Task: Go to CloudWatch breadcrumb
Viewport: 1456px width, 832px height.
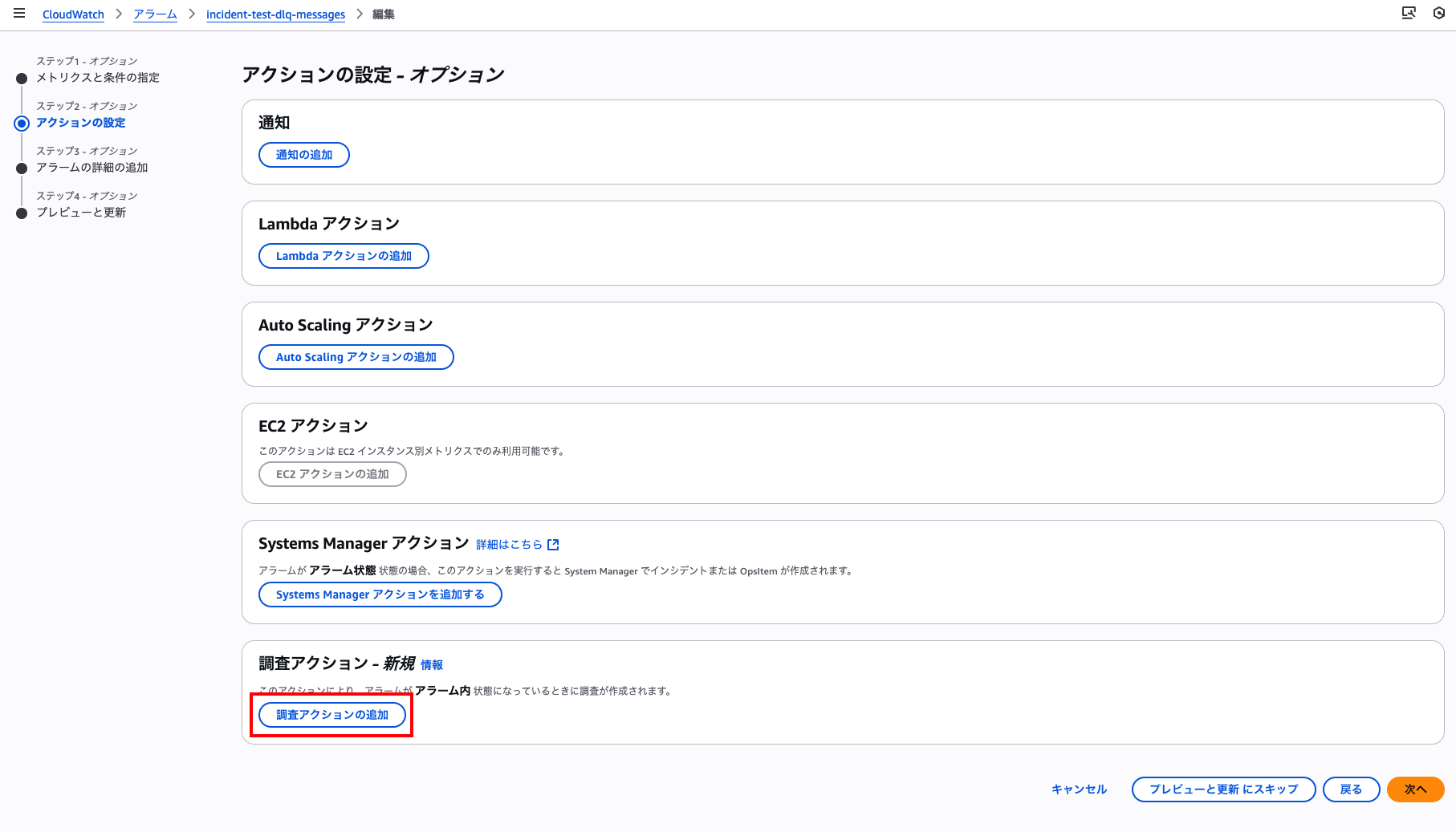Action: point(73,14)
